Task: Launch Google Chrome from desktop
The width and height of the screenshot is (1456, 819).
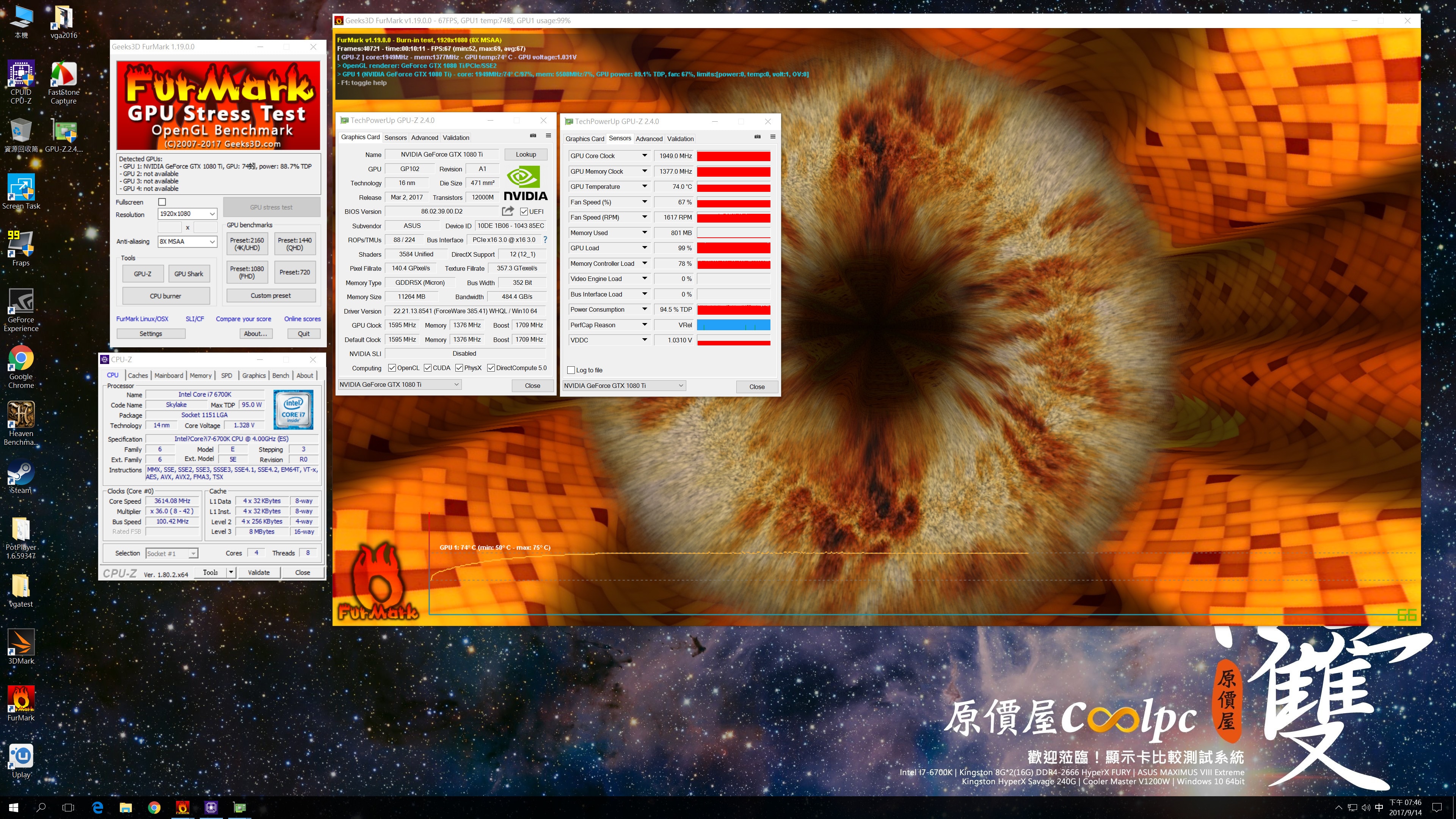Action: (x=21, y=367)
